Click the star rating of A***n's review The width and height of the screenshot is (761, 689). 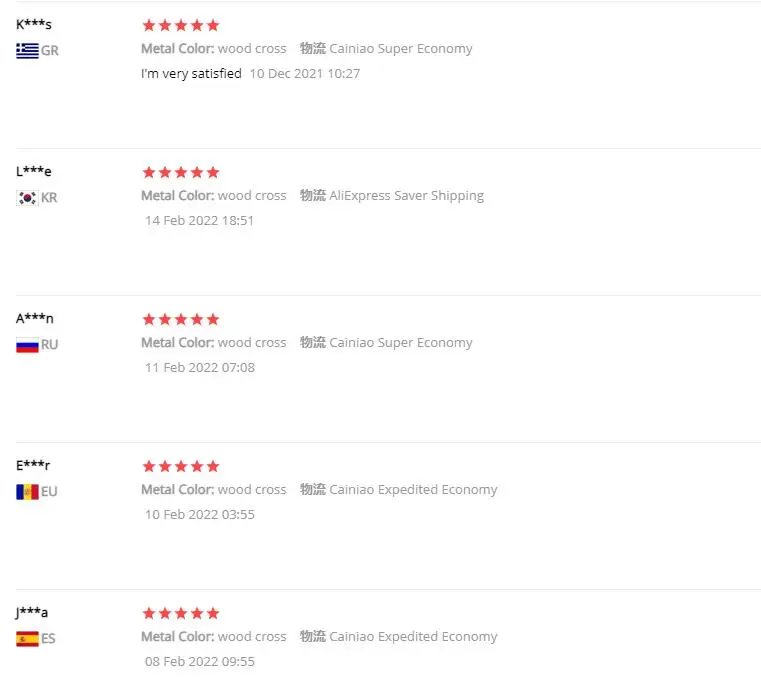point(181,319)
